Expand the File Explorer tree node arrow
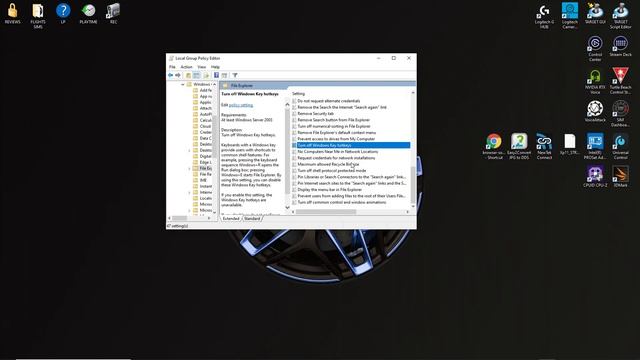Screen dimensions: 640x360 189,168
